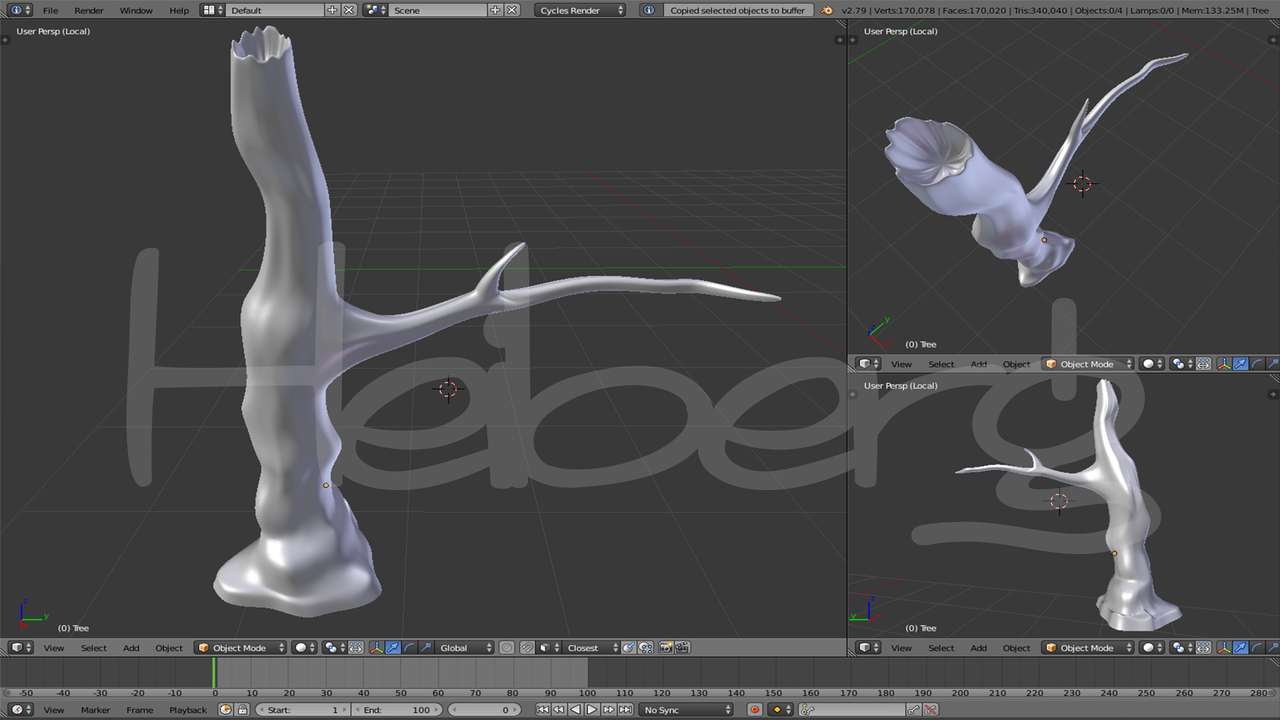The height and width of the screenshot is (720, 1280).
Task: Click the Default screen layout field
Action: (x=275, y=10)
